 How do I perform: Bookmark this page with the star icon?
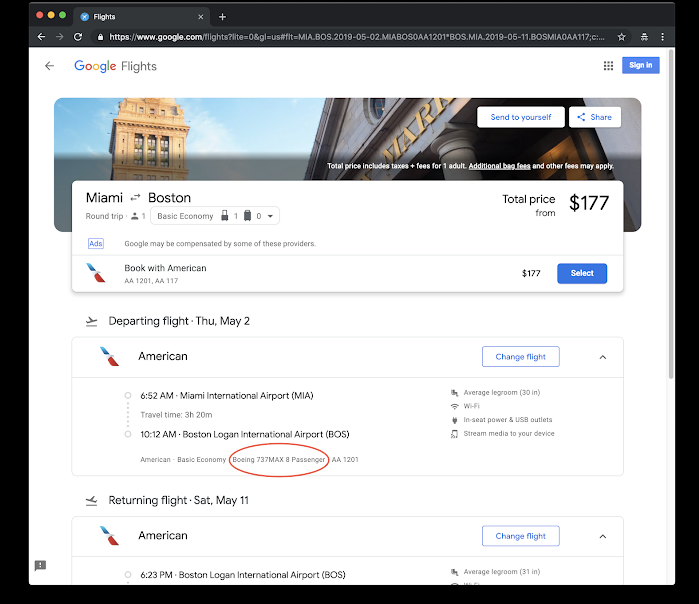[622, 37]
